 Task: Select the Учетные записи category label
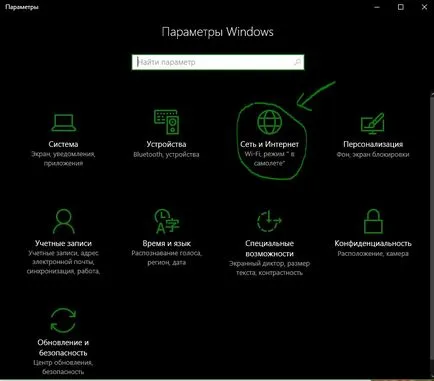[x=63, y=243]
